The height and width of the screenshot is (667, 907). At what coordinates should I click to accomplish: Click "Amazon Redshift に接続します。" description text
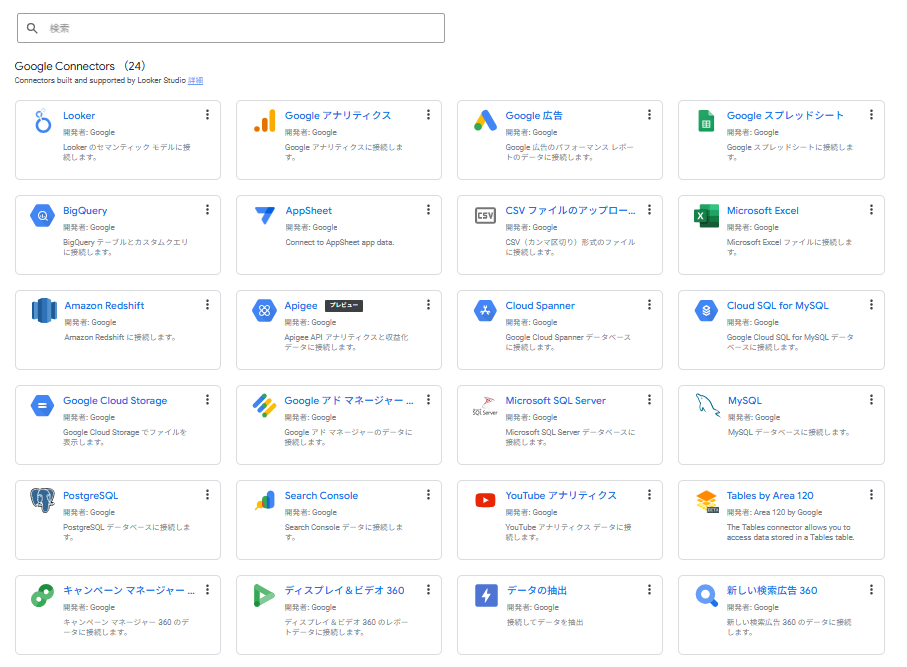click(x=120, y=337)
